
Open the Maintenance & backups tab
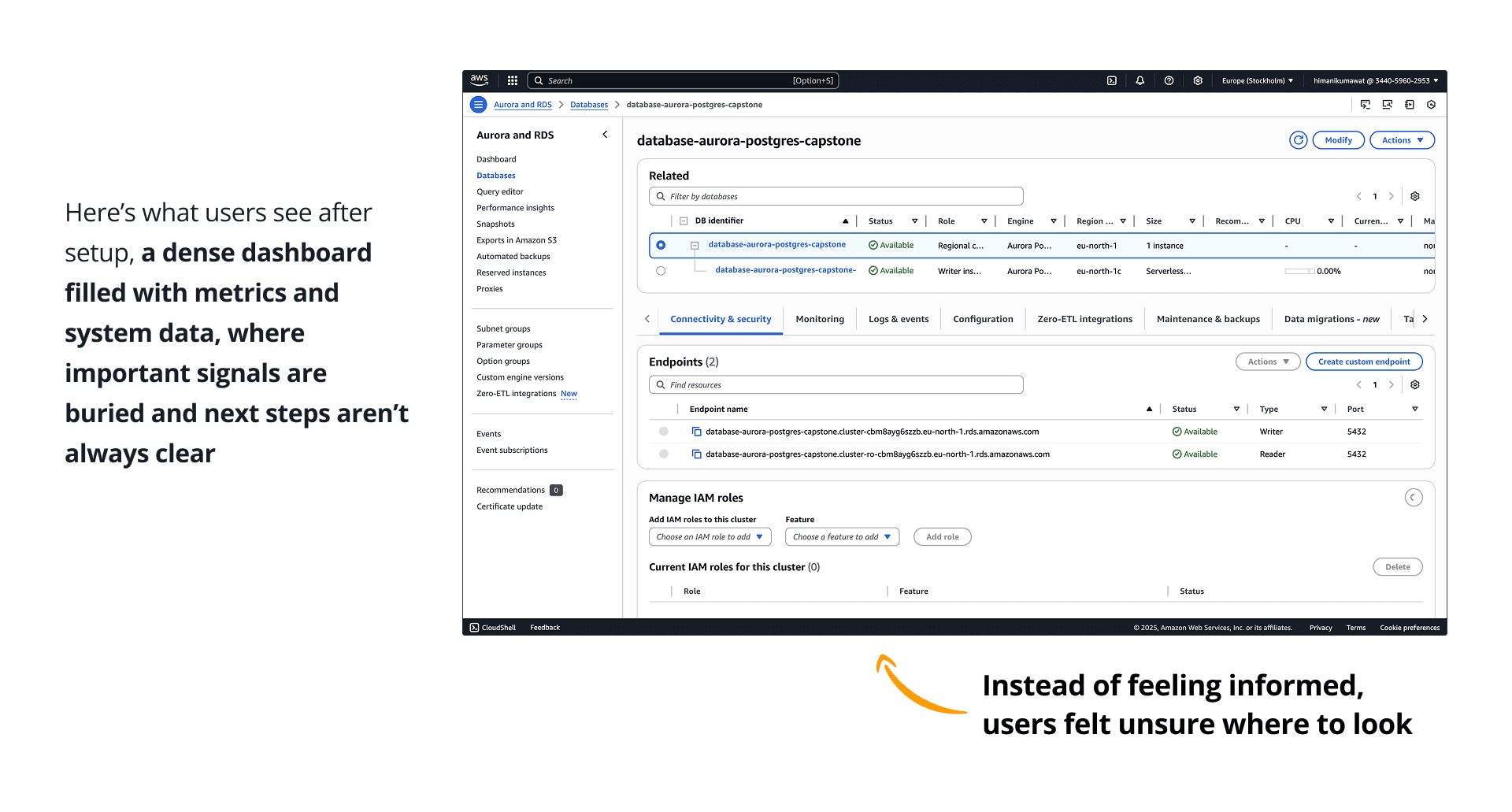click(1208, 319)
